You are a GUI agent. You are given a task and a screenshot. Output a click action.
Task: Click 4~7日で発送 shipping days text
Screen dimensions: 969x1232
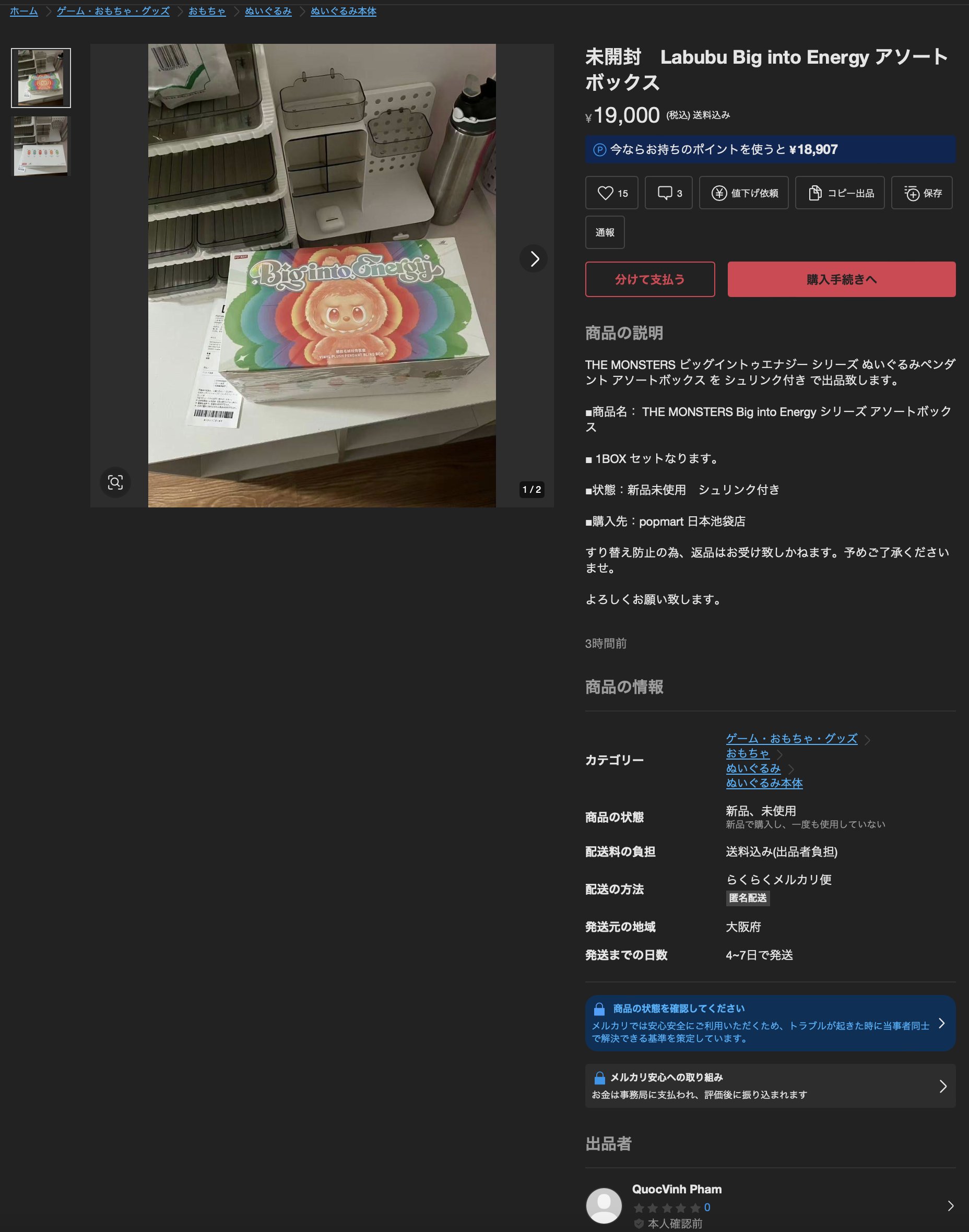(759, 955)
